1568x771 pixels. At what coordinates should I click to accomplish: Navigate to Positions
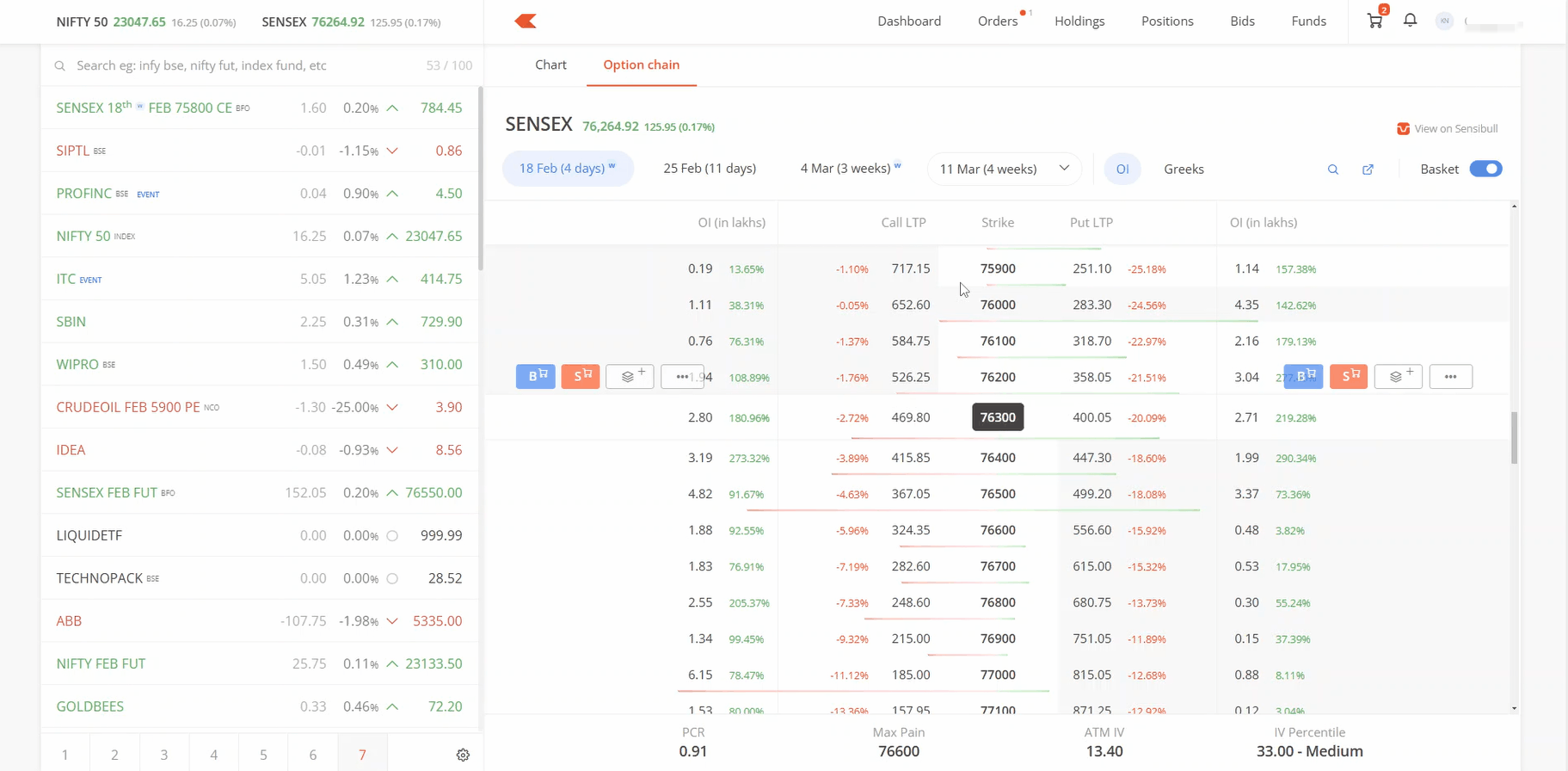tap(1167, 21)
